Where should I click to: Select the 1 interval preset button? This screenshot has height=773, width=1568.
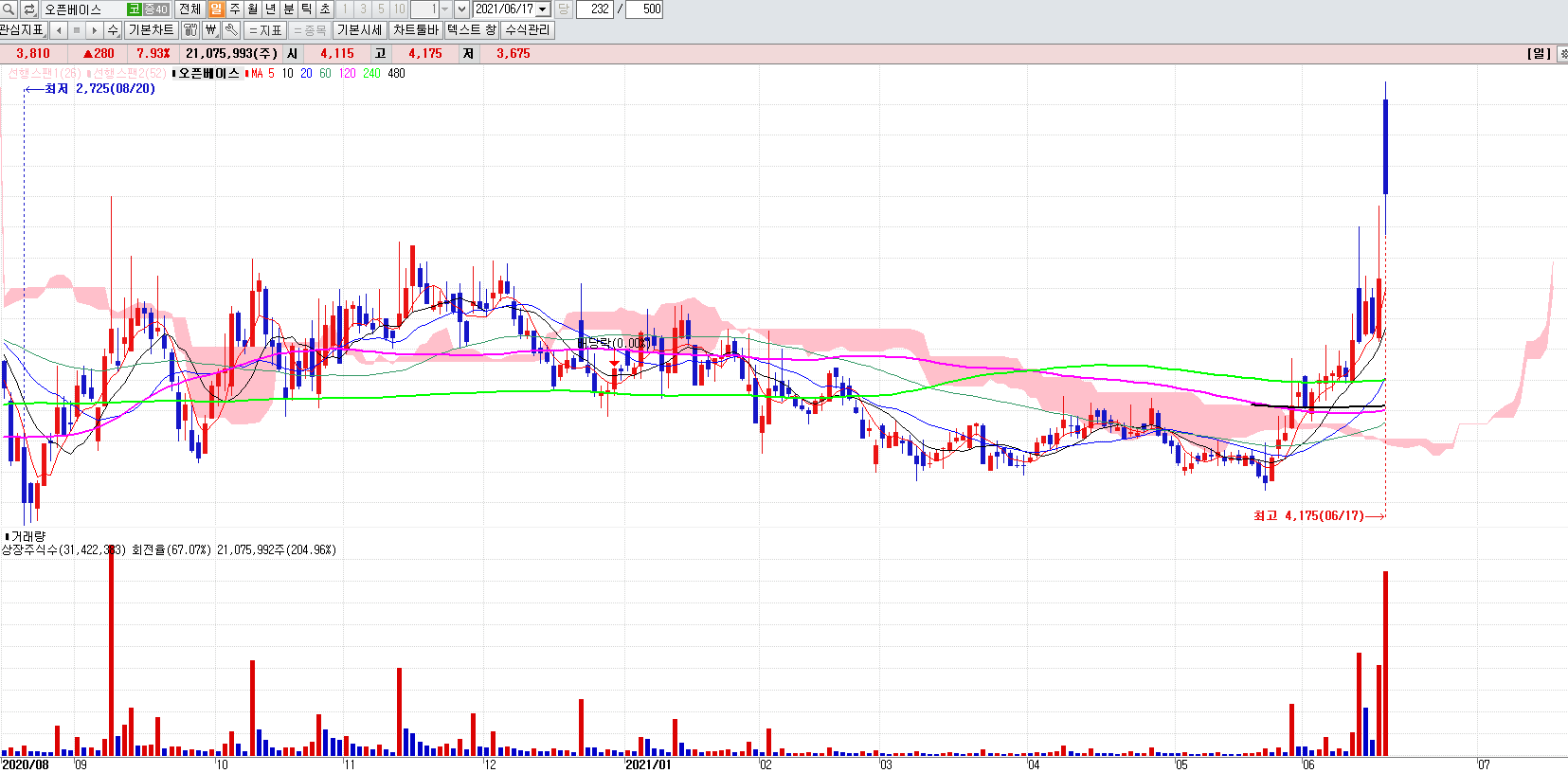[345, 9]
